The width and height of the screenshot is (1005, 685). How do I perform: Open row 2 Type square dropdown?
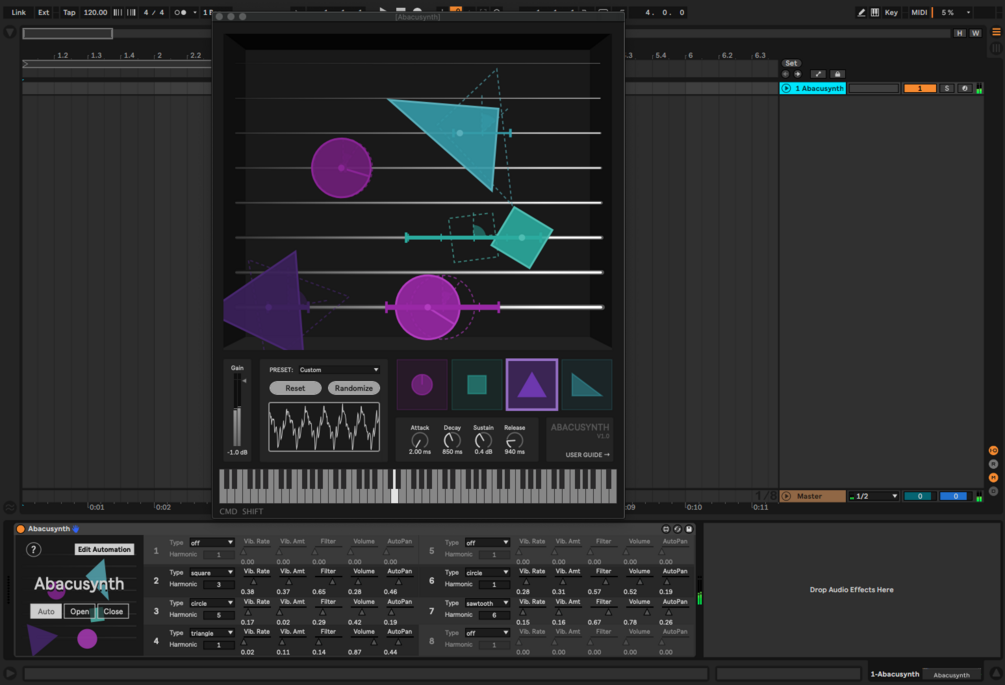point(212,573)
